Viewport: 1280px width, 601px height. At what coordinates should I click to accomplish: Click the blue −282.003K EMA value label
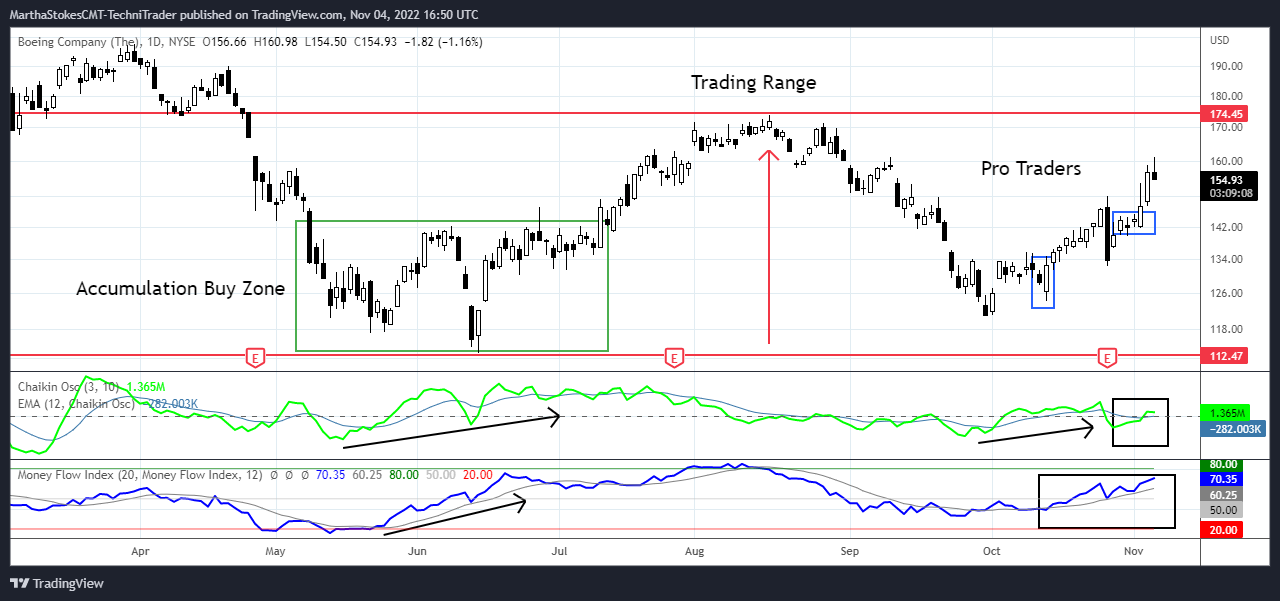point(1234,429)
